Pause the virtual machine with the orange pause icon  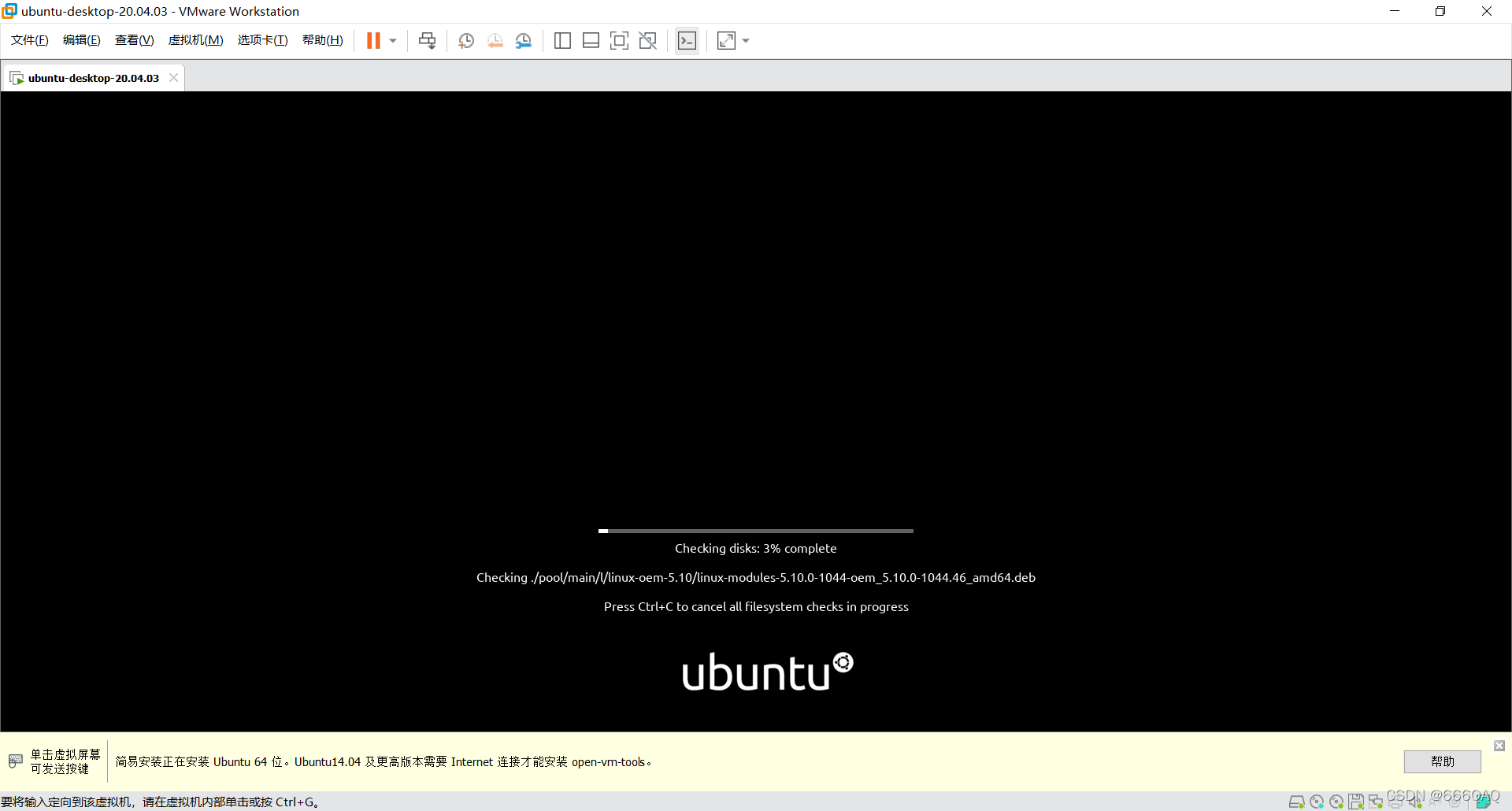[373, 40]
